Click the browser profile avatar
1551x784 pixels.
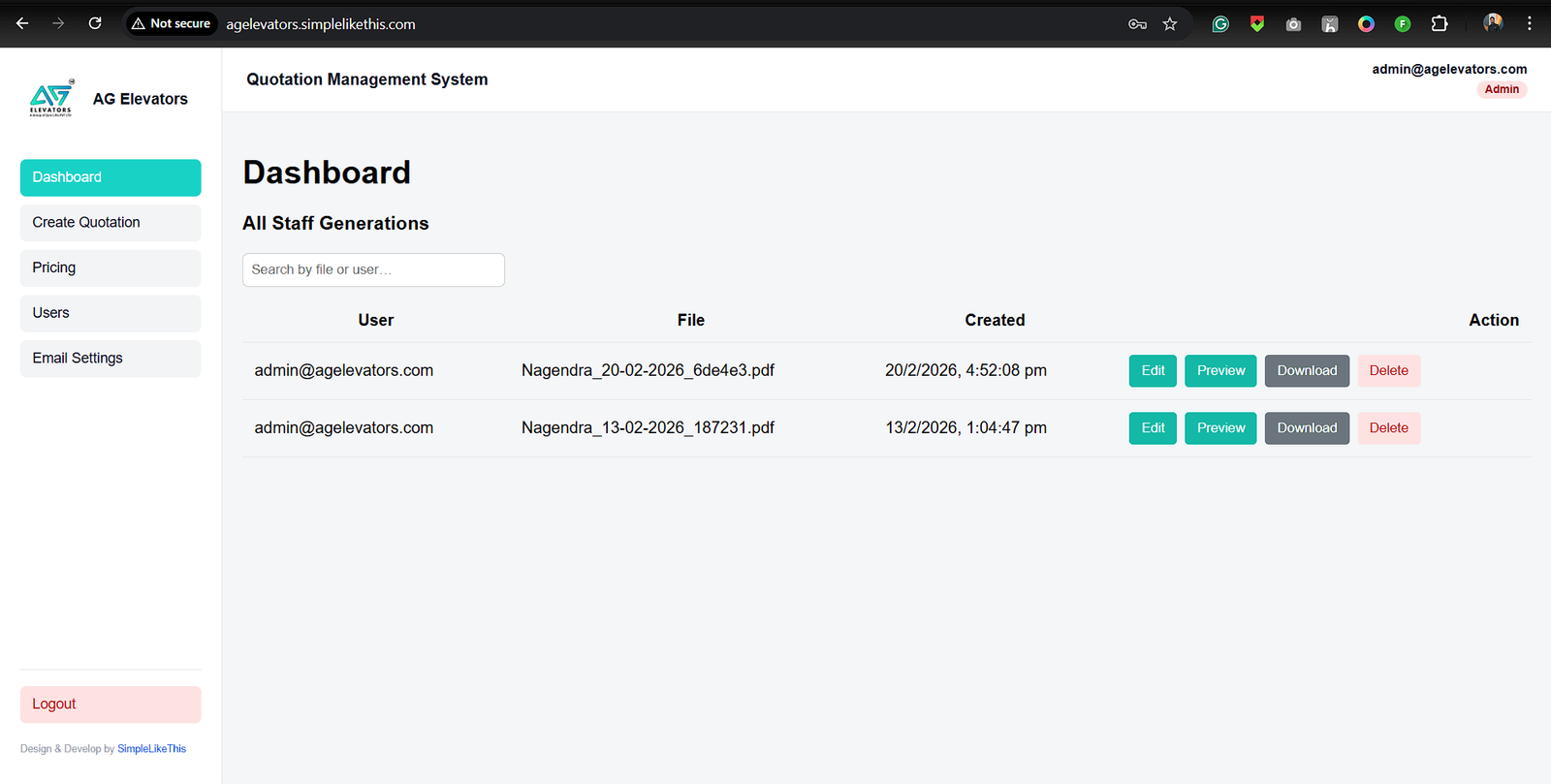(x=1493, y=23)
